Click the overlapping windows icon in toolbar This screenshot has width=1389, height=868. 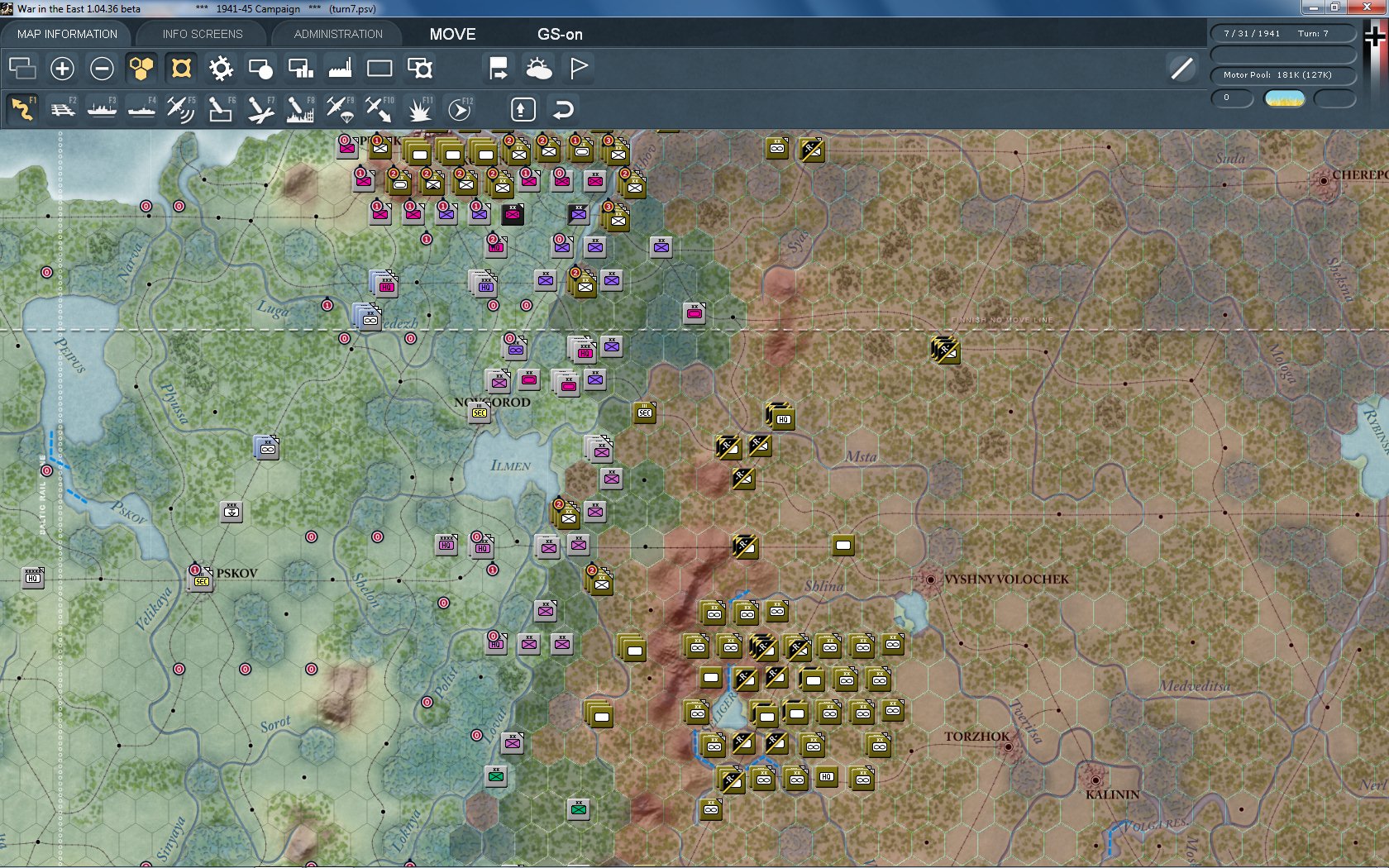click(22, 68)
